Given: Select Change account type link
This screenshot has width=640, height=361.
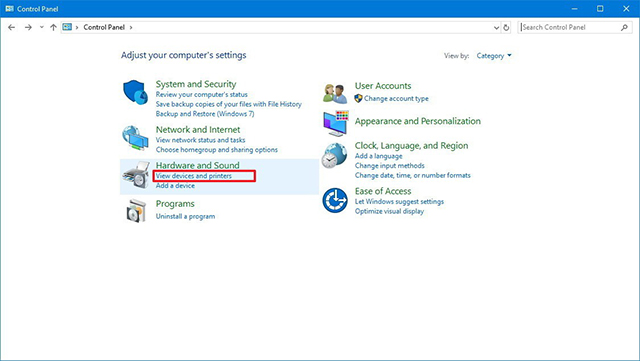Looking at the screenshot, I should [396, 98].
